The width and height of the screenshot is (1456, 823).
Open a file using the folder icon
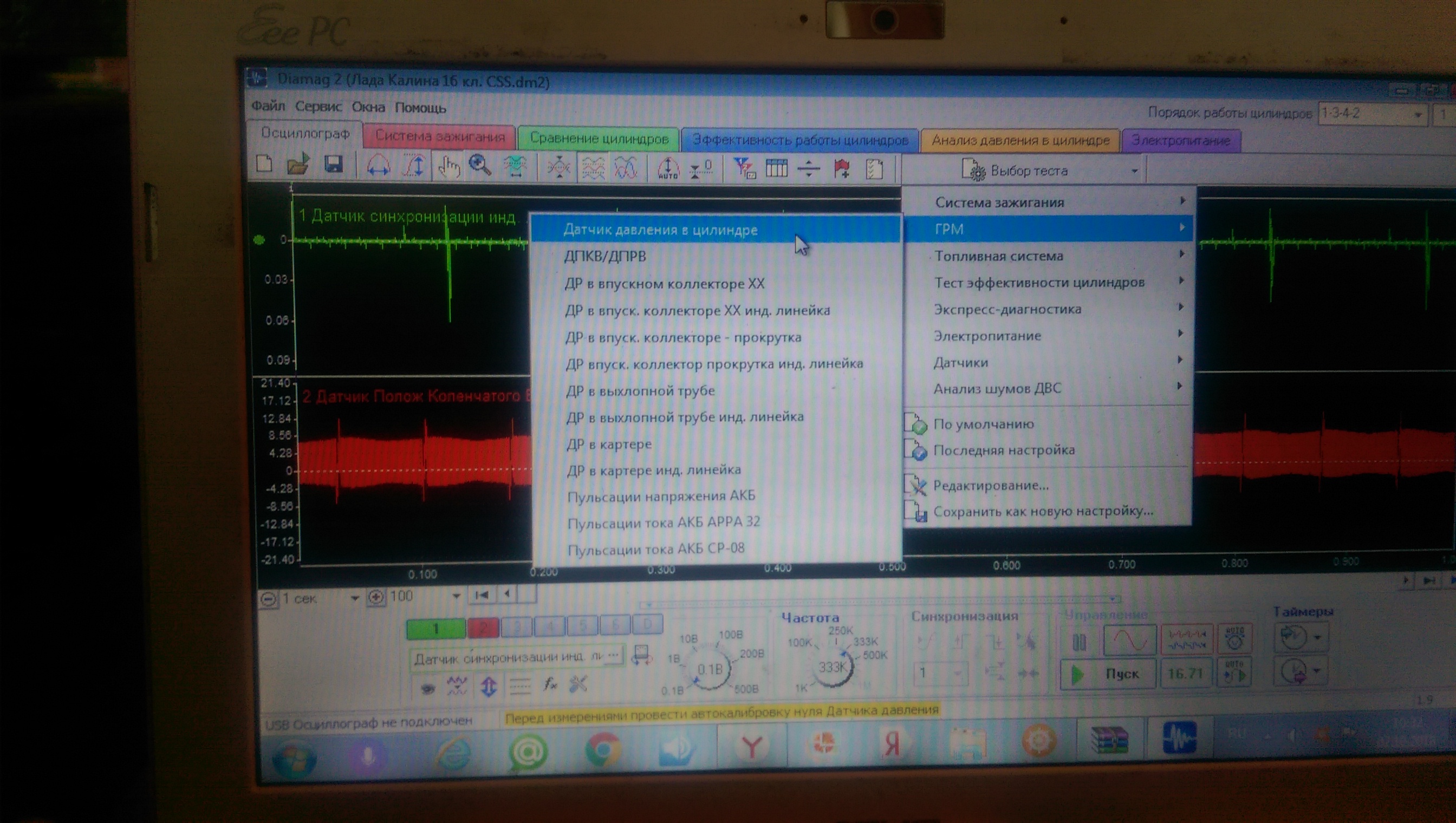298,165
